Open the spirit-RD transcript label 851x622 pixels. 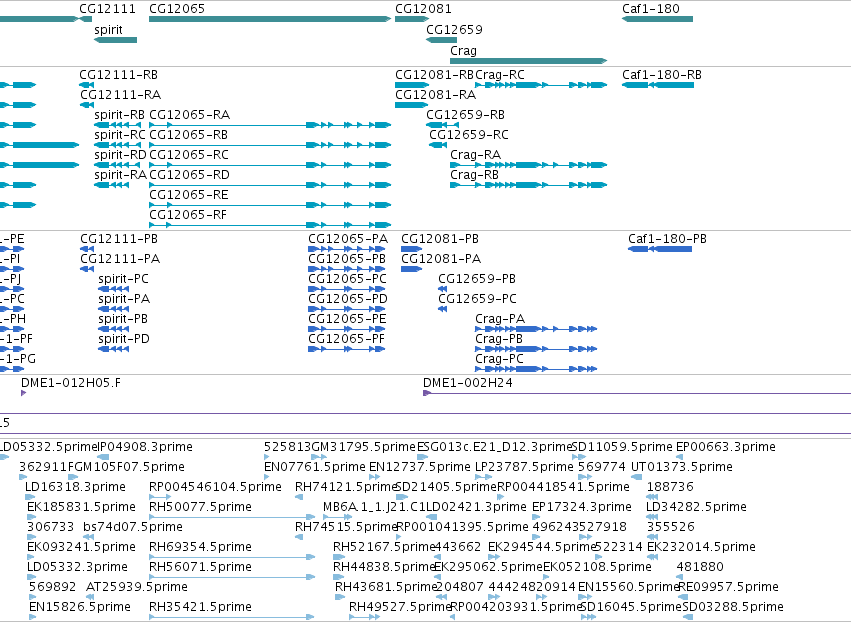(x=120, y=155)
